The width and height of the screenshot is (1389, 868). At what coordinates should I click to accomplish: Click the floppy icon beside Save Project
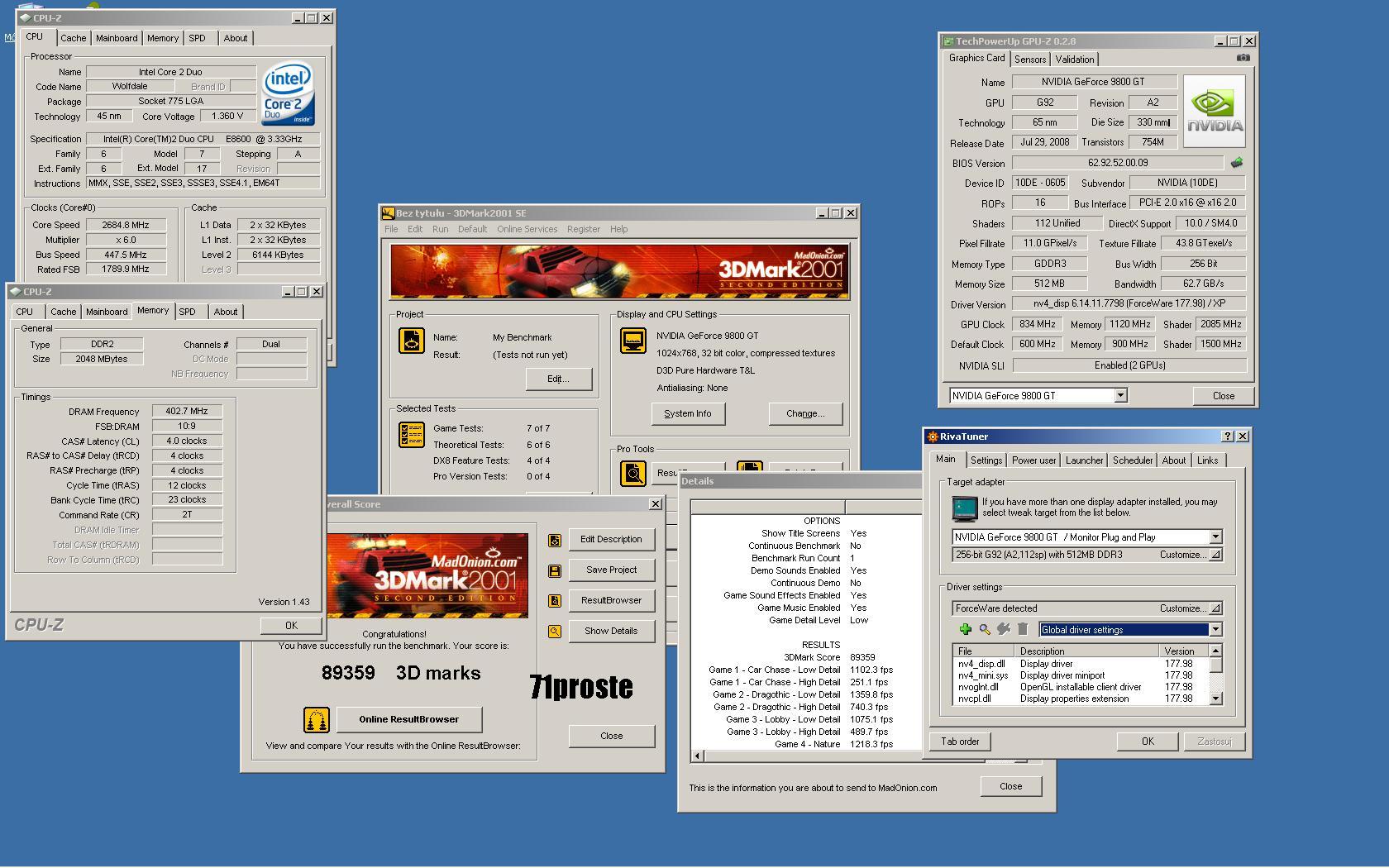coord(555,570)
